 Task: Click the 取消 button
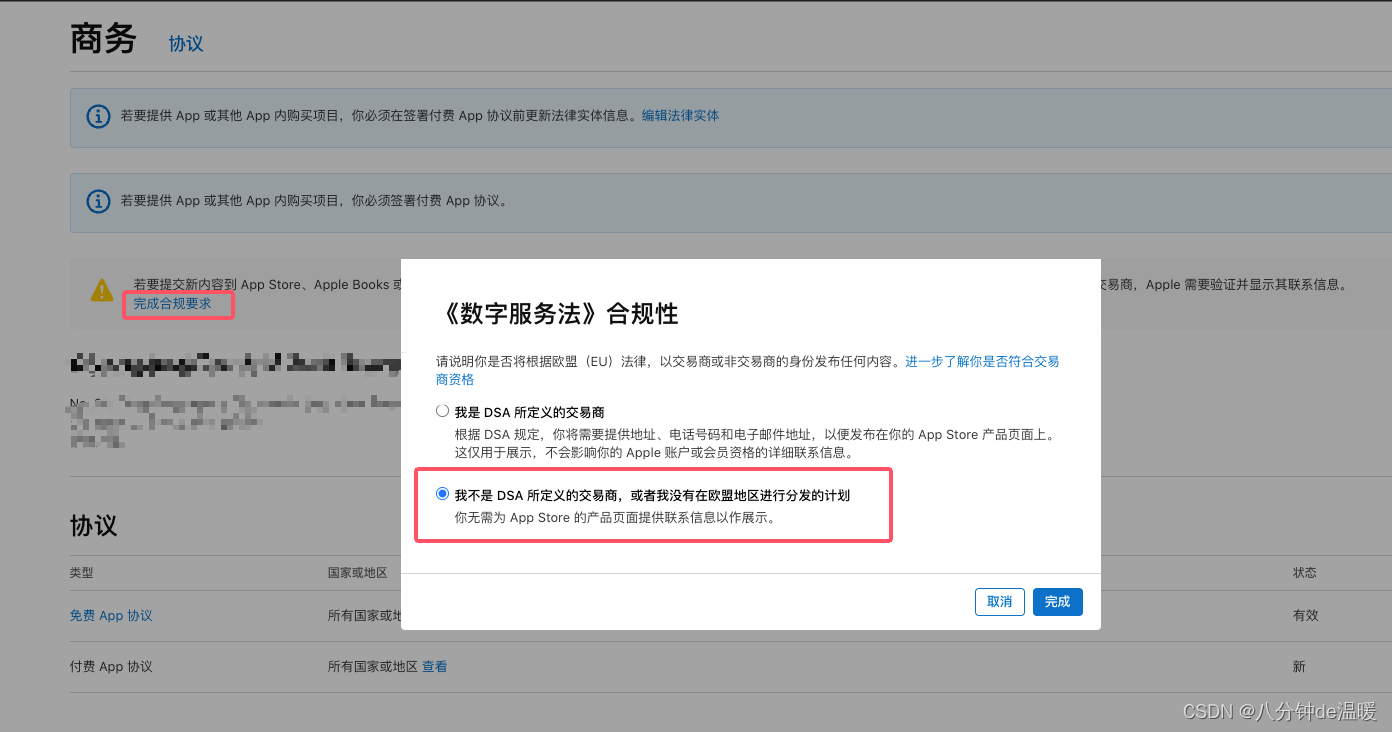click(1000, 601)
